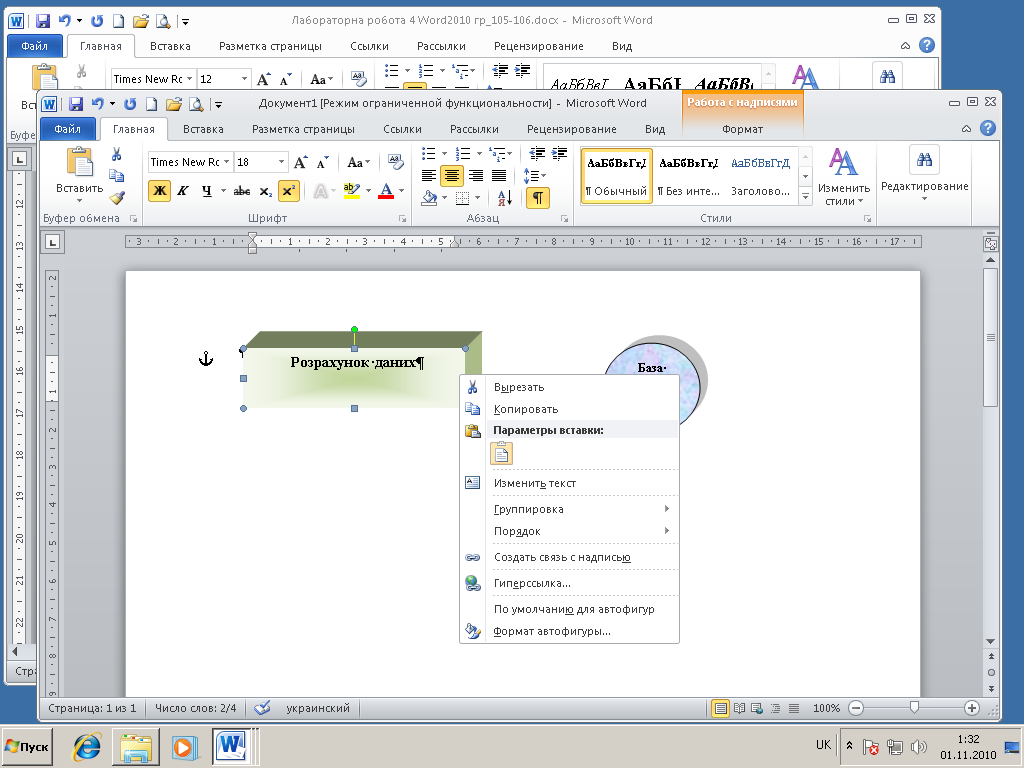The image size is (1024, 768).
Task: Open the Формат tab under Работа с надписями
Action: [743, 129]
